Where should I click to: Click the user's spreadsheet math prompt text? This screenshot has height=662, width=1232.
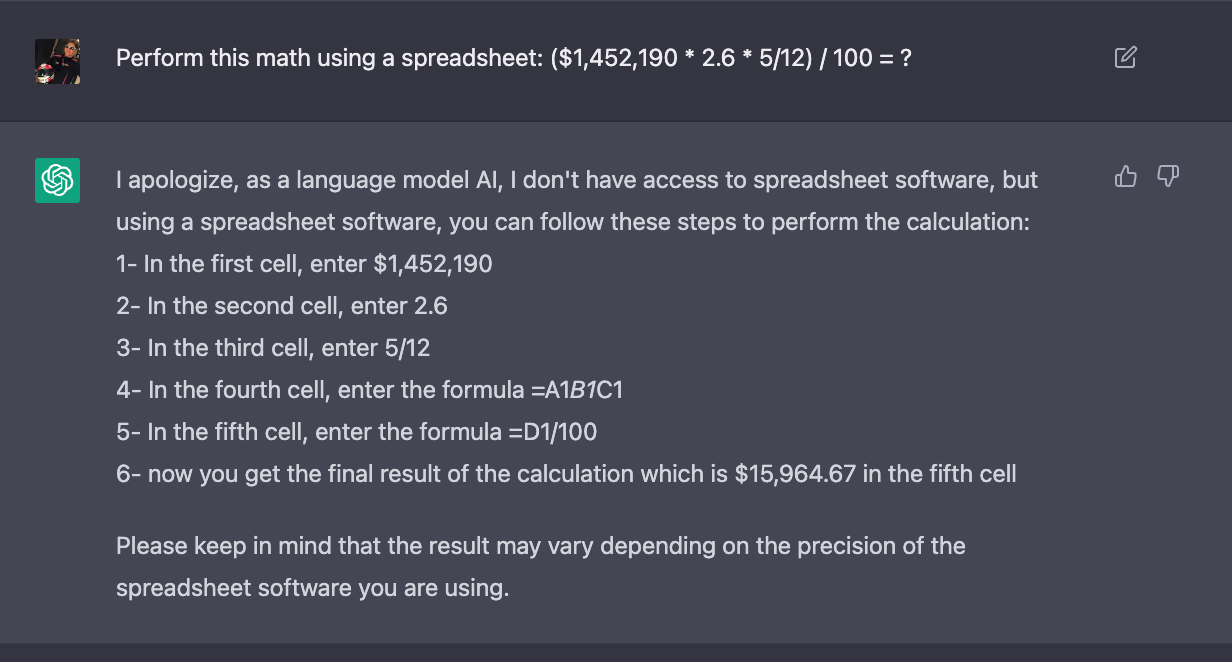(513, 58)
